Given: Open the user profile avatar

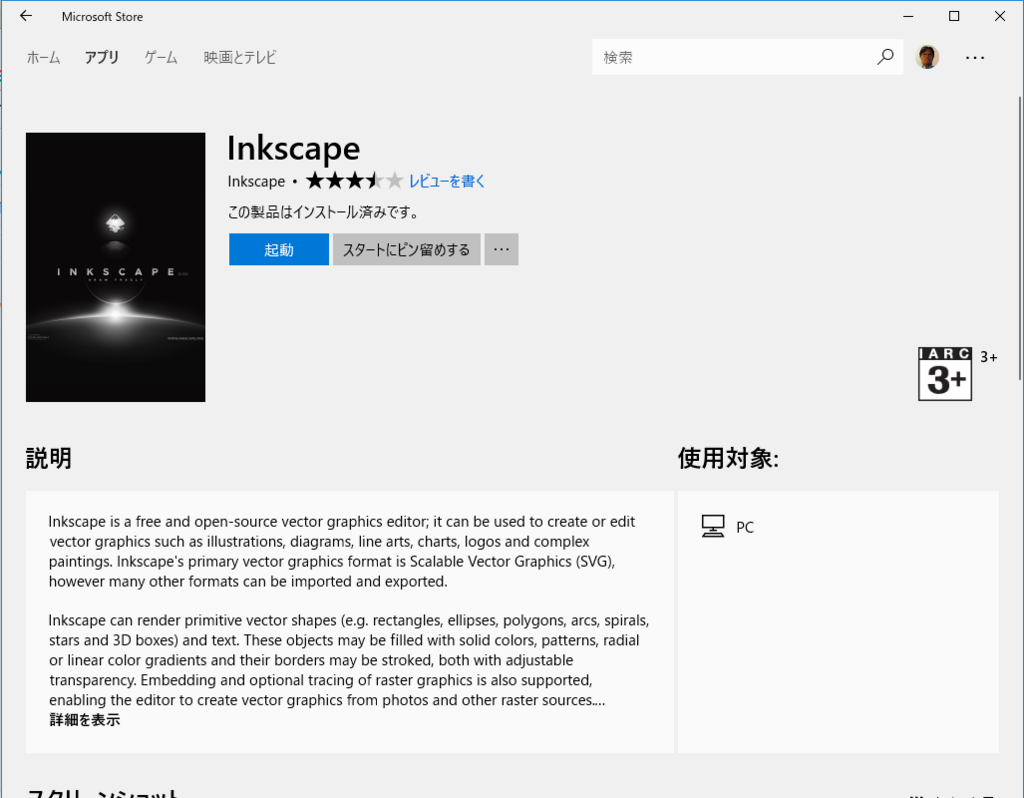Looking at the screenshot, I should (x=927, y=57).
